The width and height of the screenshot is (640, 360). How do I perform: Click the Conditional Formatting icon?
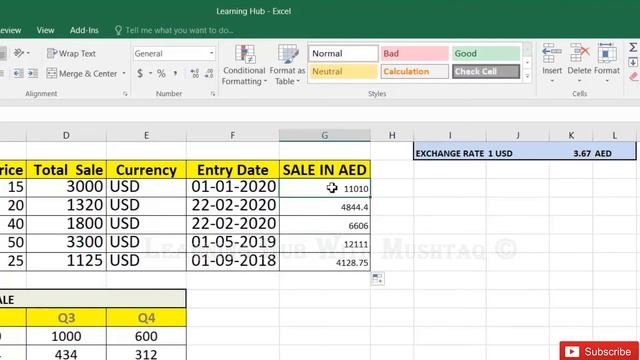click(x=244, y=55)
